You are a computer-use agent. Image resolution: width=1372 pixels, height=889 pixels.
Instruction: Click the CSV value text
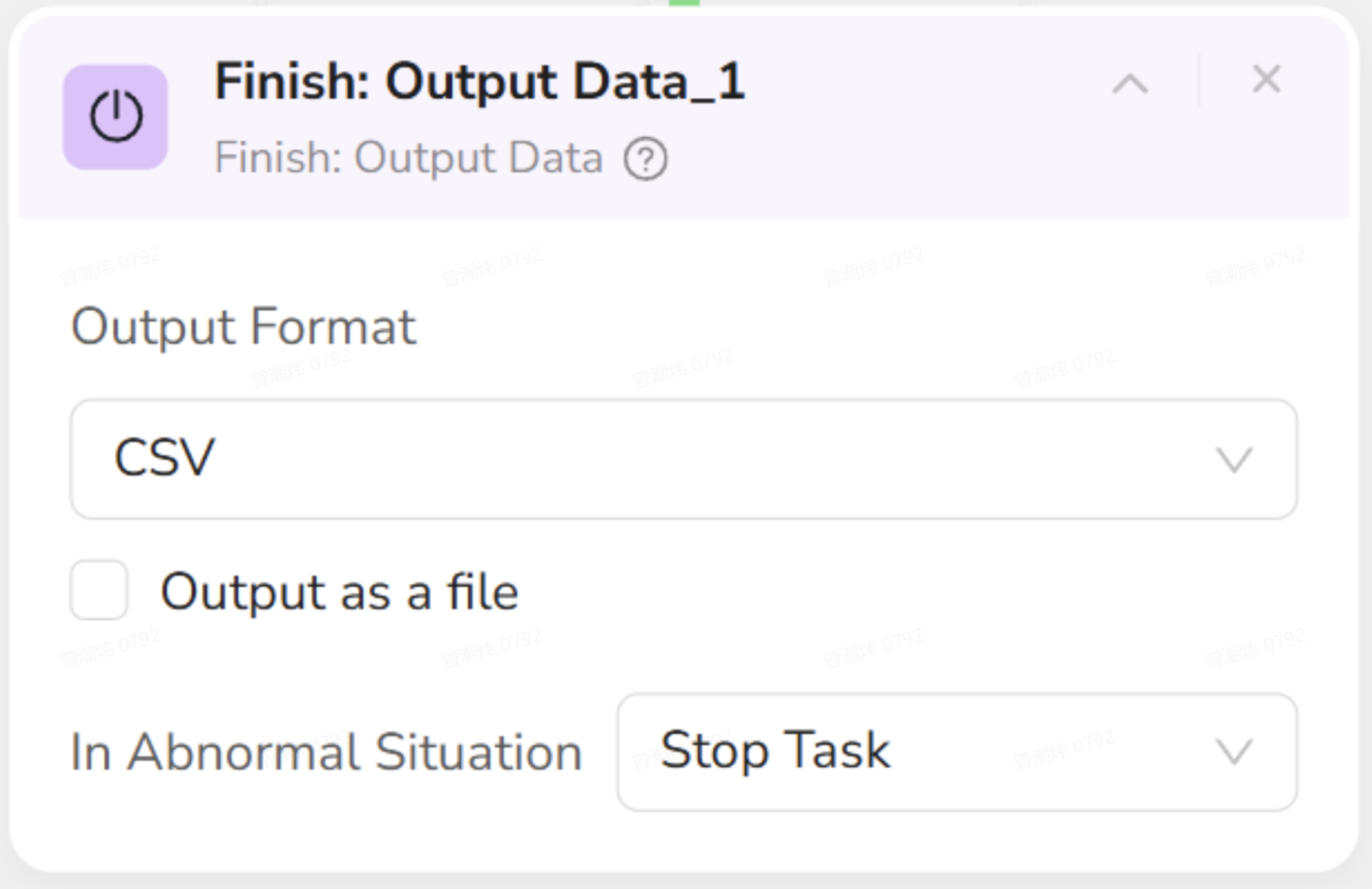click(x=165, y=458)
